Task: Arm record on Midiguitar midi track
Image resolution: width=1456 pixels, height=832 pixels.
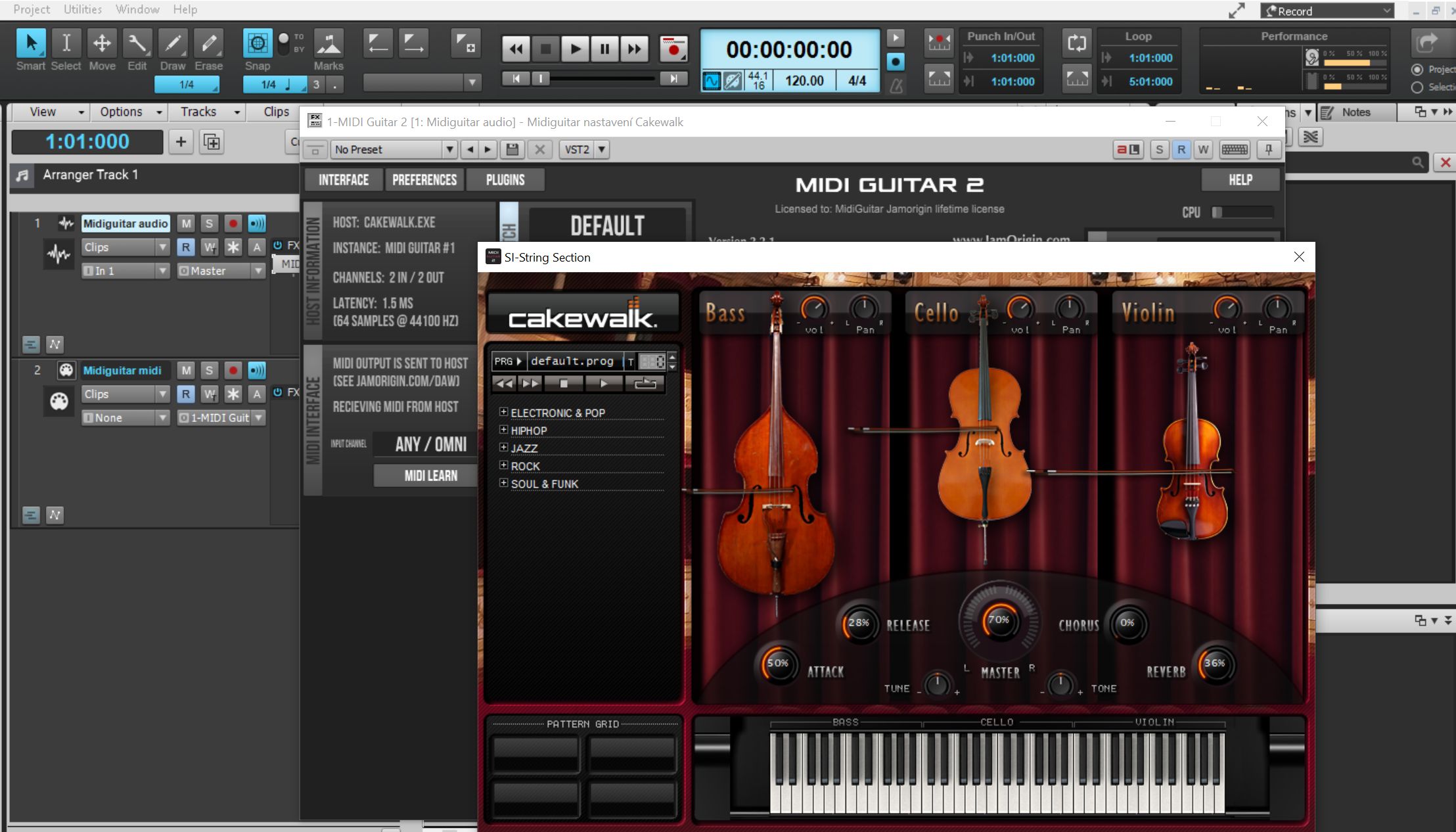Action: point(233,371)
